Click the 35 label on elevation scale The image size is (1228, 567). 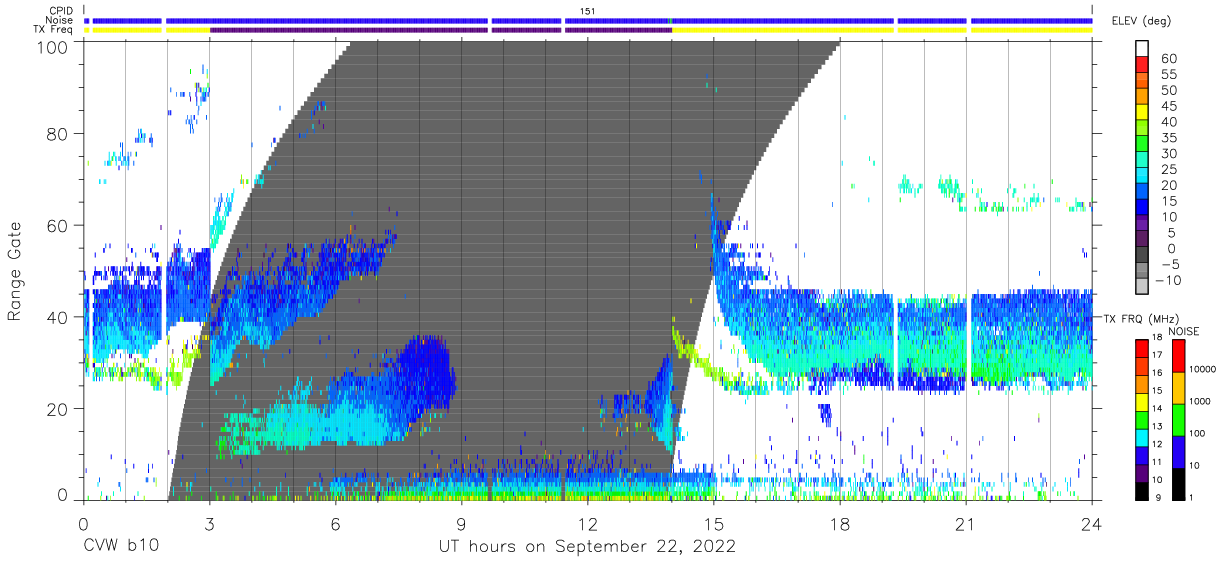point(1167,137)
